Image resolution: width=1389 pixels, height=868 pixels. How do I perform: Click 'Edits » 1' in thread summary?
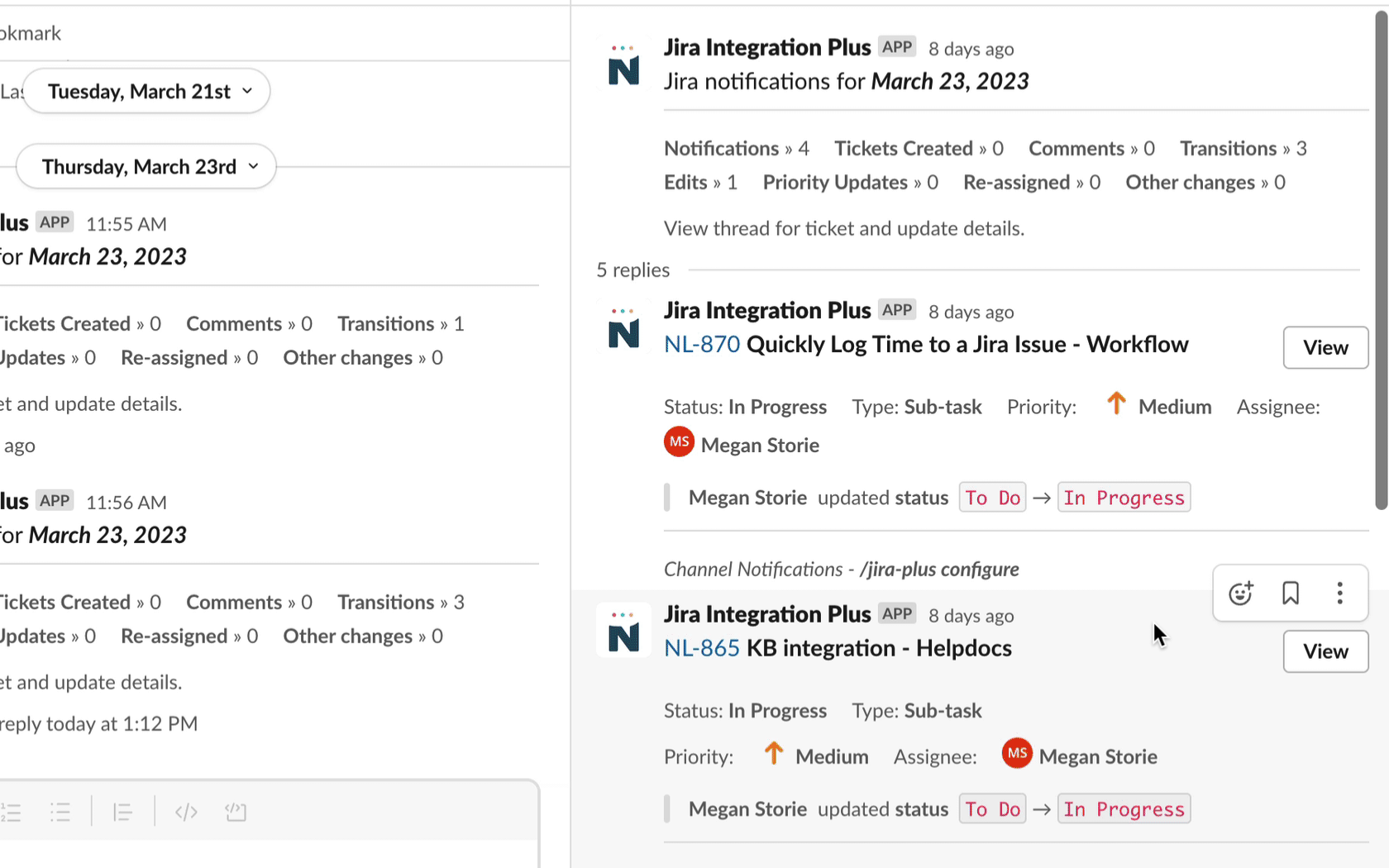(x=700, y=183)
